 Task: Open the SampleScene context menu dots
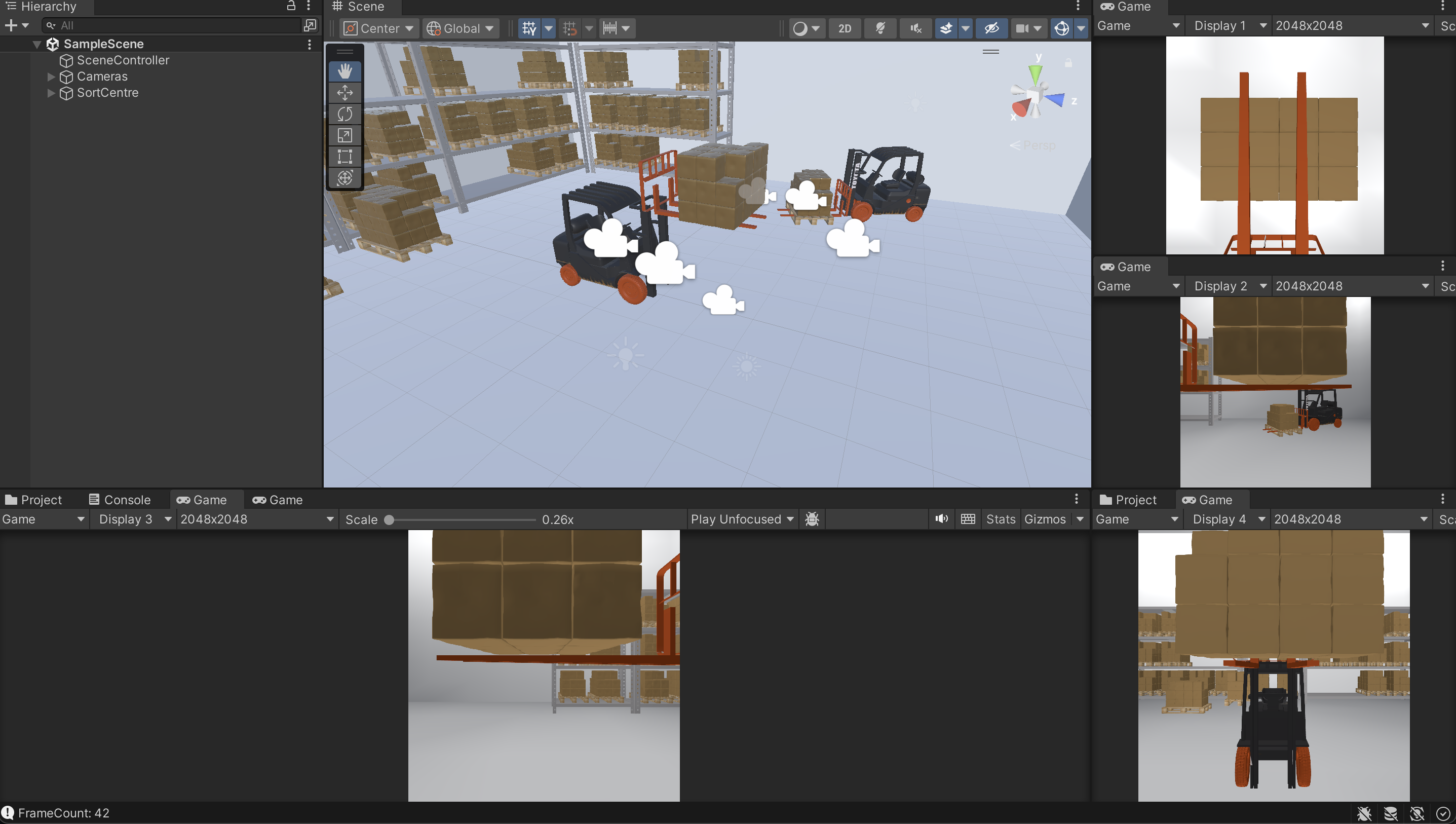[x=310, y=44]
